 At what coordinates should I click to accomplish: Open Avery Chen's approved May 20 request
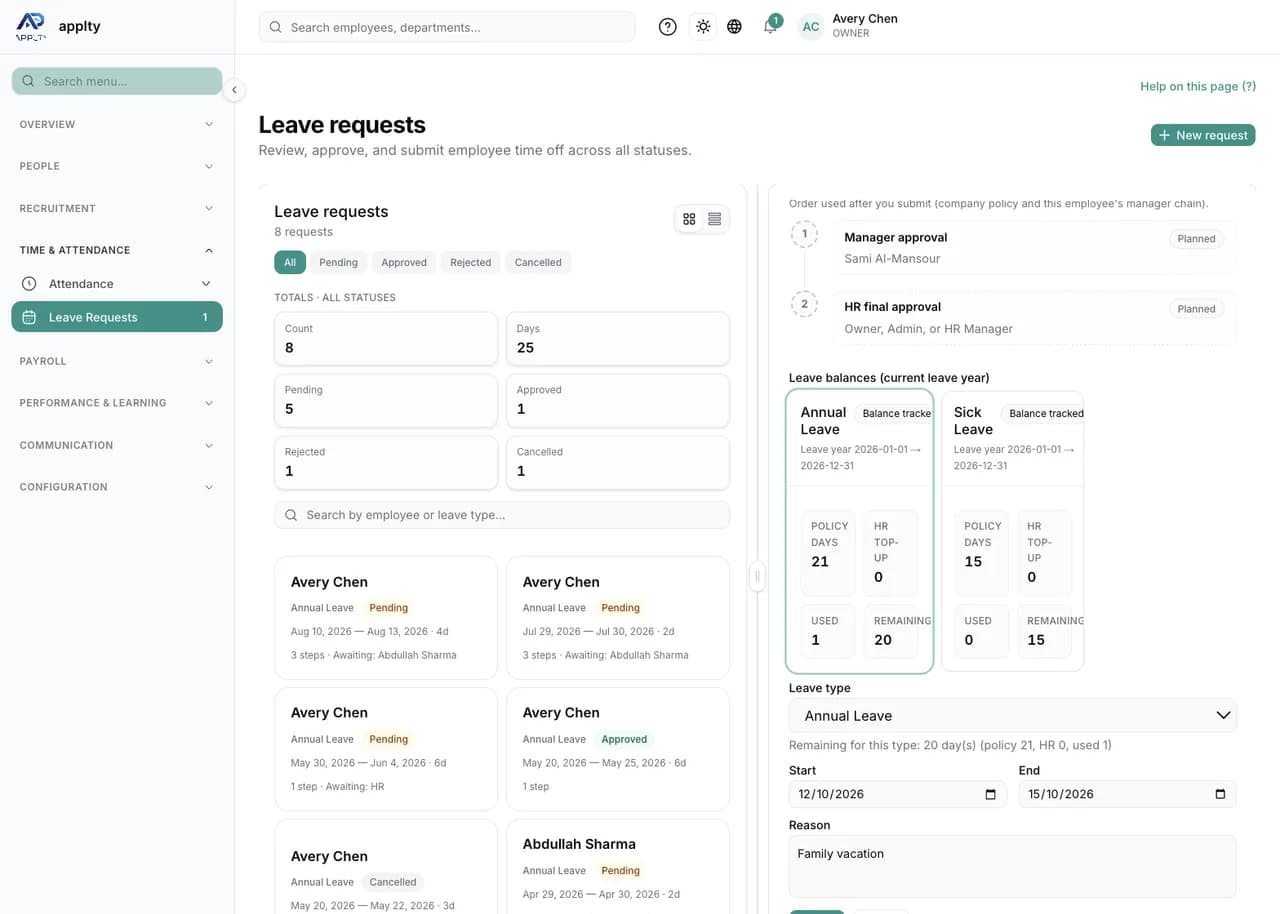coord(618,749)
